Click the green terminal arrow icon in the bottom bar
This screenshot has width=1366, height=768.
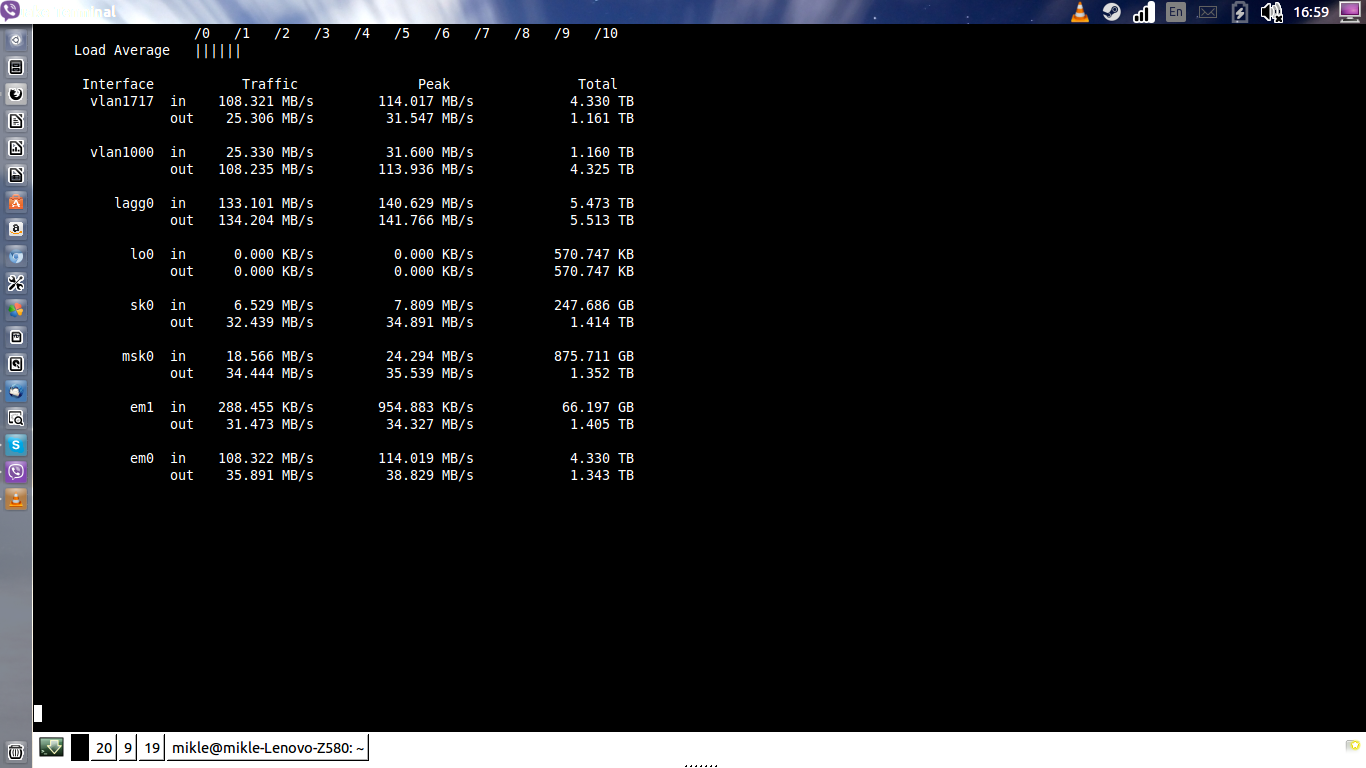pyautogui.click(x=51, y=747)
